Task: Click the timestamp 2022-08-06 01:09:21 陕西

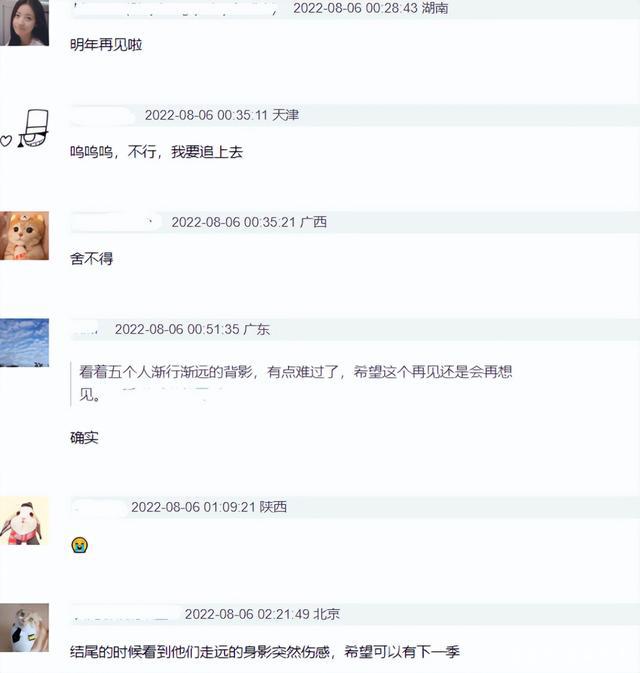Action: 209,507
